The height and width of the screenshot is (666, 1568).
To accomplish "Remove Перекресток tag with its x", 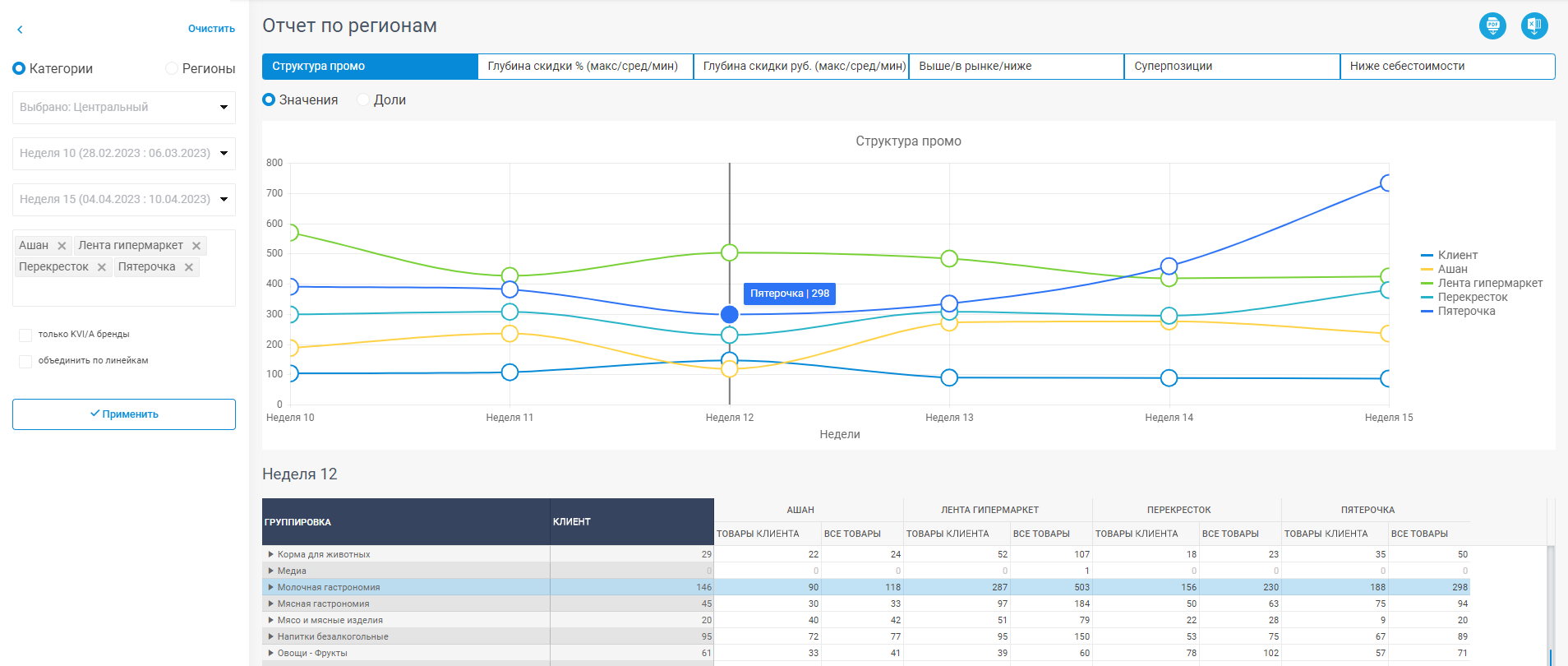I will [102, 267].
